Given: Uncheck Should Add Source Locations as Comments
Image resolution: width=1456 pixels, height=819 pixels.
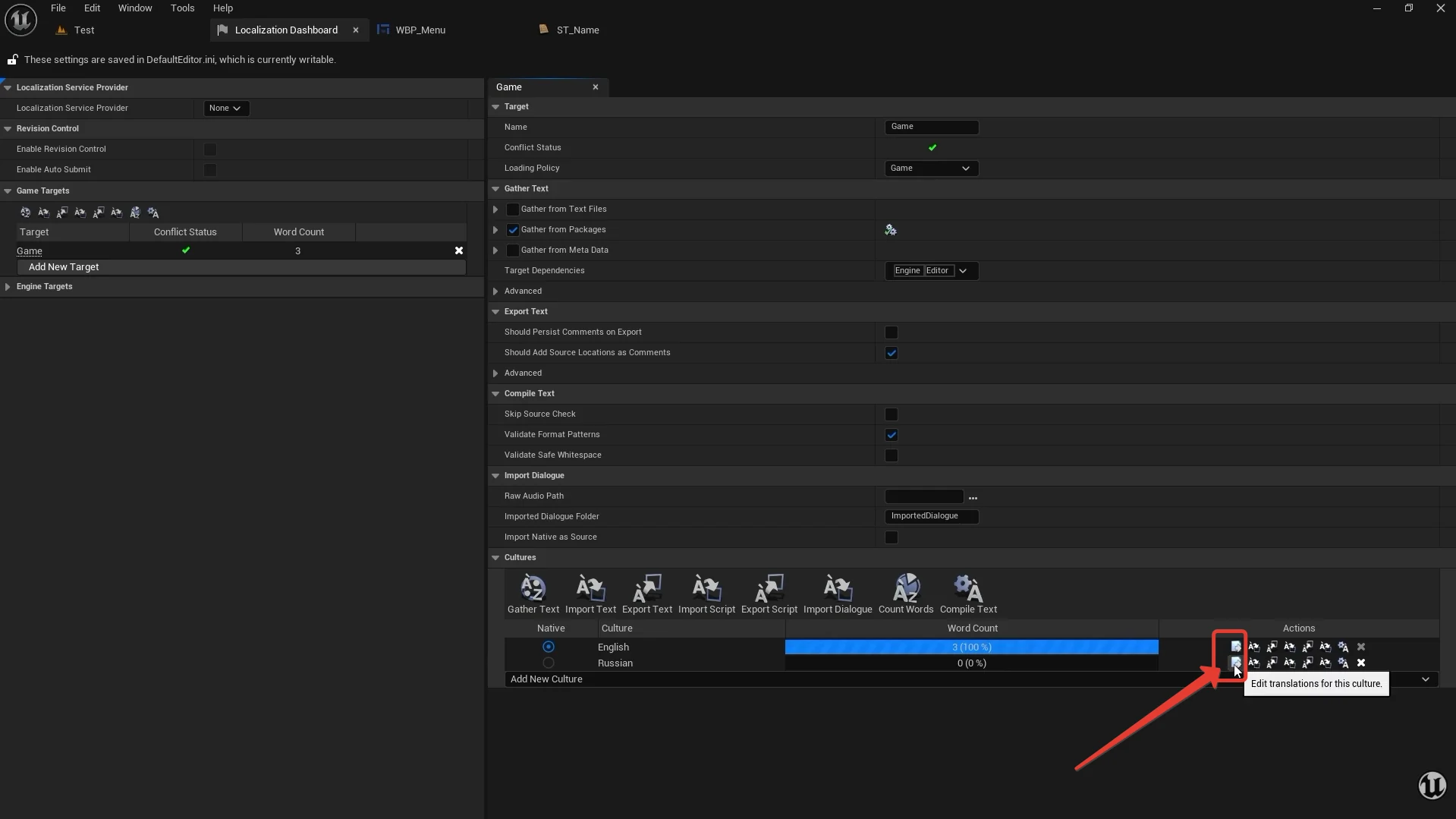Looking at the screenshot, I should coord(892,353).
